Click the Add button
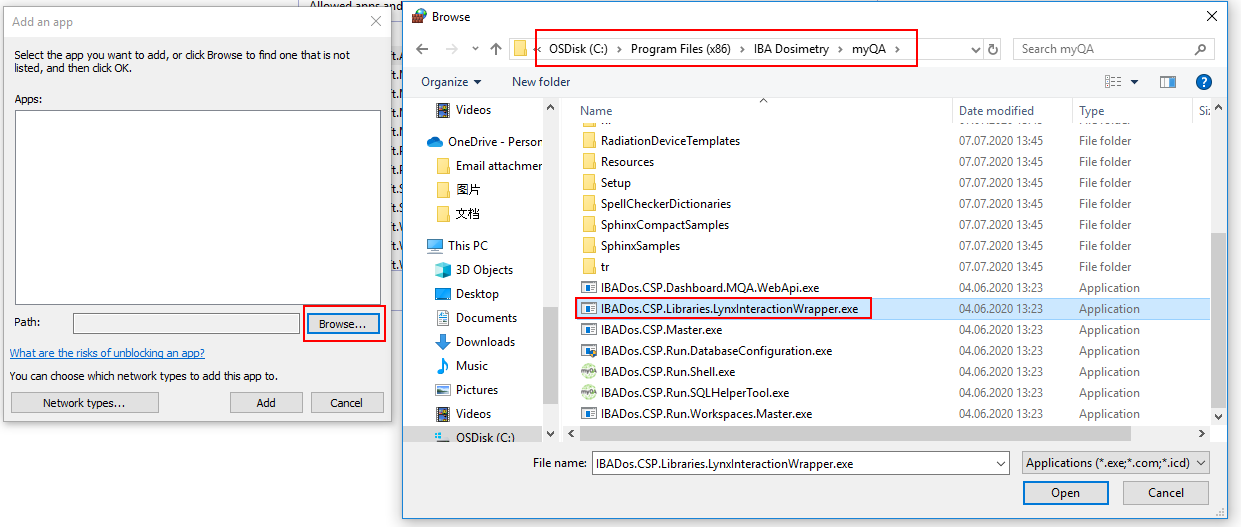This screenshot has width=1241, height=527. (x=266, y=403)
